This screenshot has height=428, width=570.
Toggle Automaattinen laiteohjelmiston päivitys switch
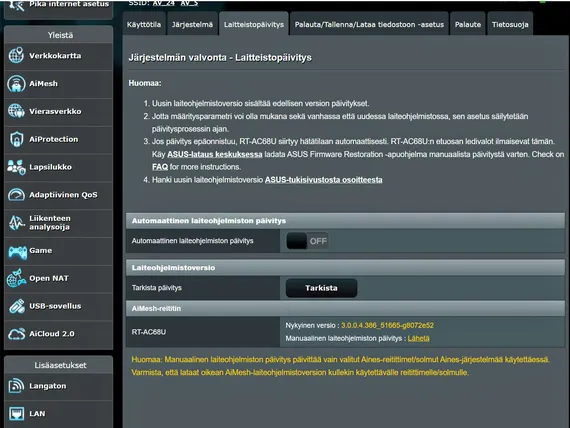[x=307, y=241]
